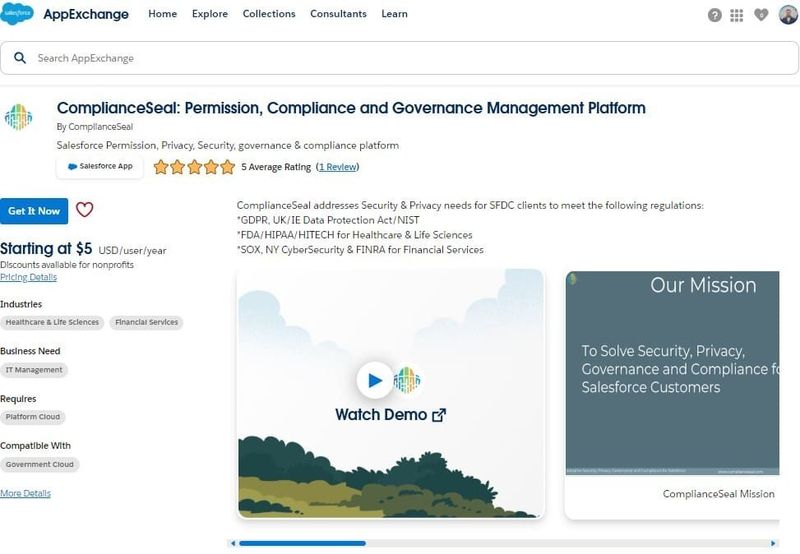800x554 pixels.
Task: Open the Our Mission slide thumbnail
Action: 672,372
